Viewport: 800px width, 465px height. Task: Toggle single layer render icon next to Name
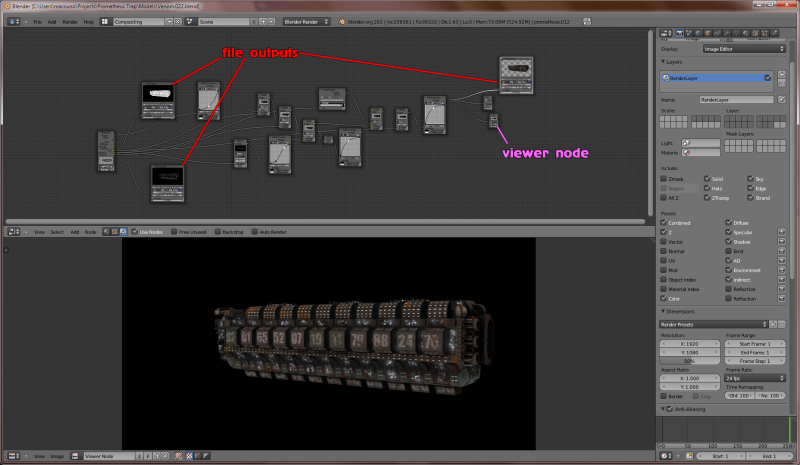tap(782, 100)
